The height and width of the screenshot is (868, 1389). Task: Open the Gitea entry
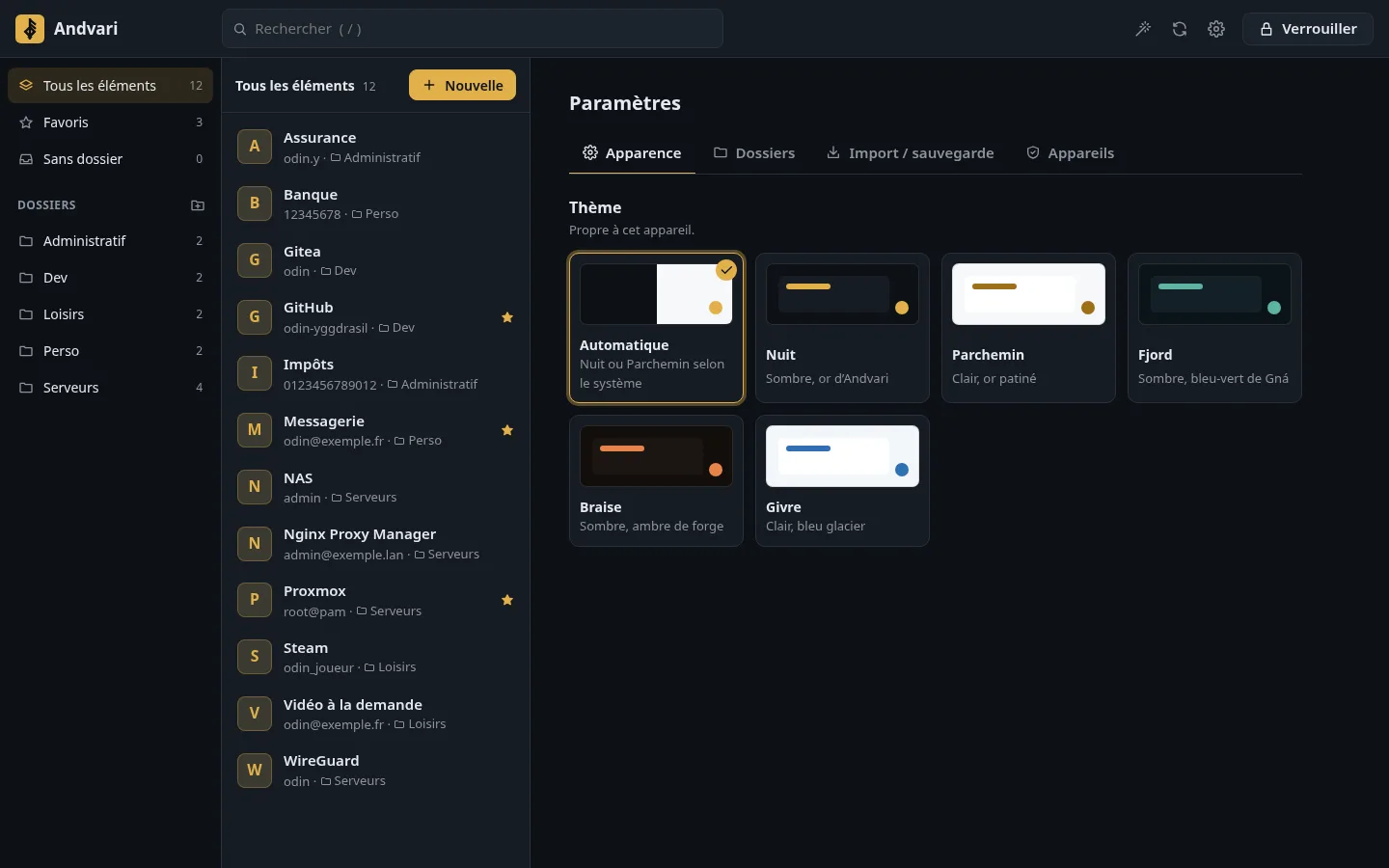[376, 260]
